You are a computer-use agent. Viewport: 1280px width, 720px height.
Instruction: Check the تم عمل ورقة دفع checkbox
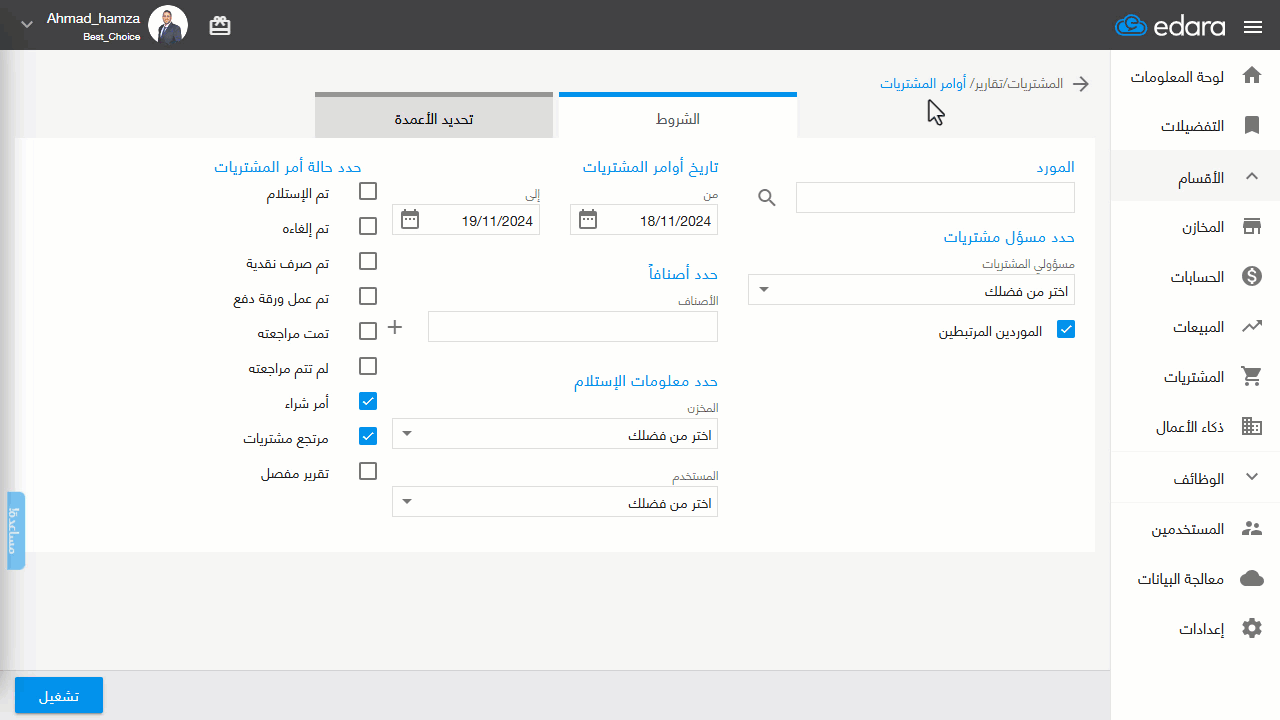(368, 296)
